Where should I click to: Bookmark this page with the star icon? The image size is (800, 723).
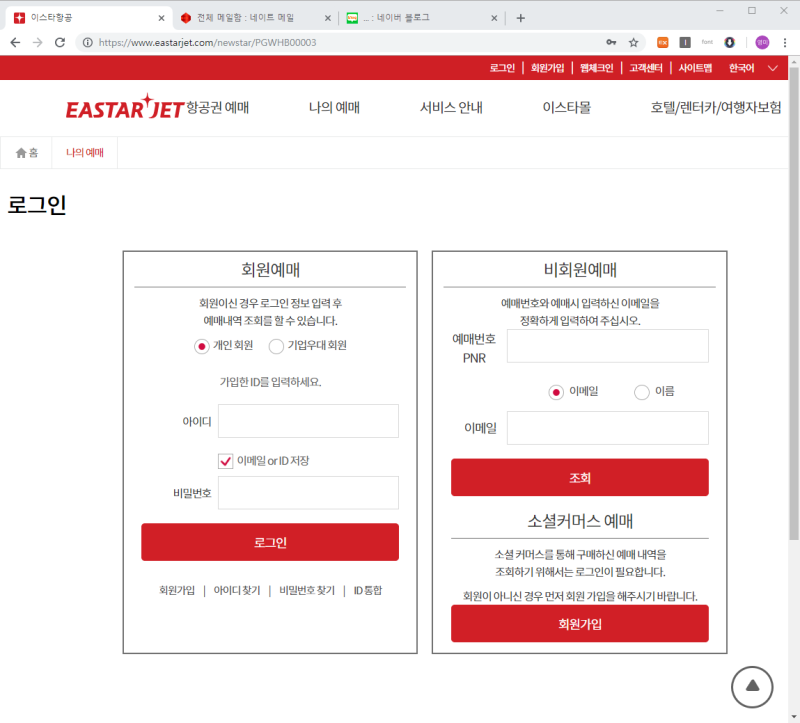point(634,42)
